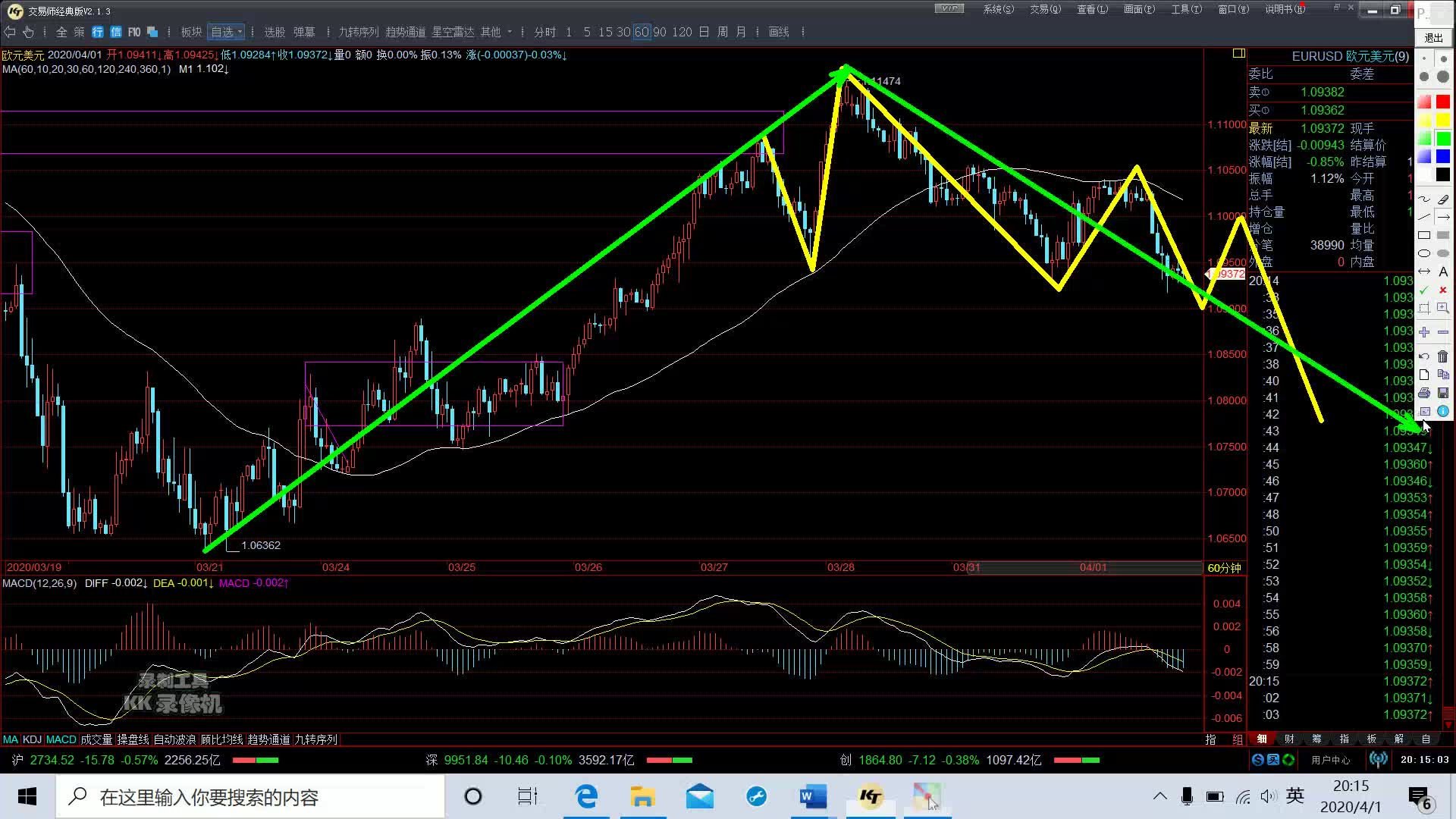The image size is (1456, 819).
Task: Click the printer icon in drawing palette
Action: coord(1424,393)
